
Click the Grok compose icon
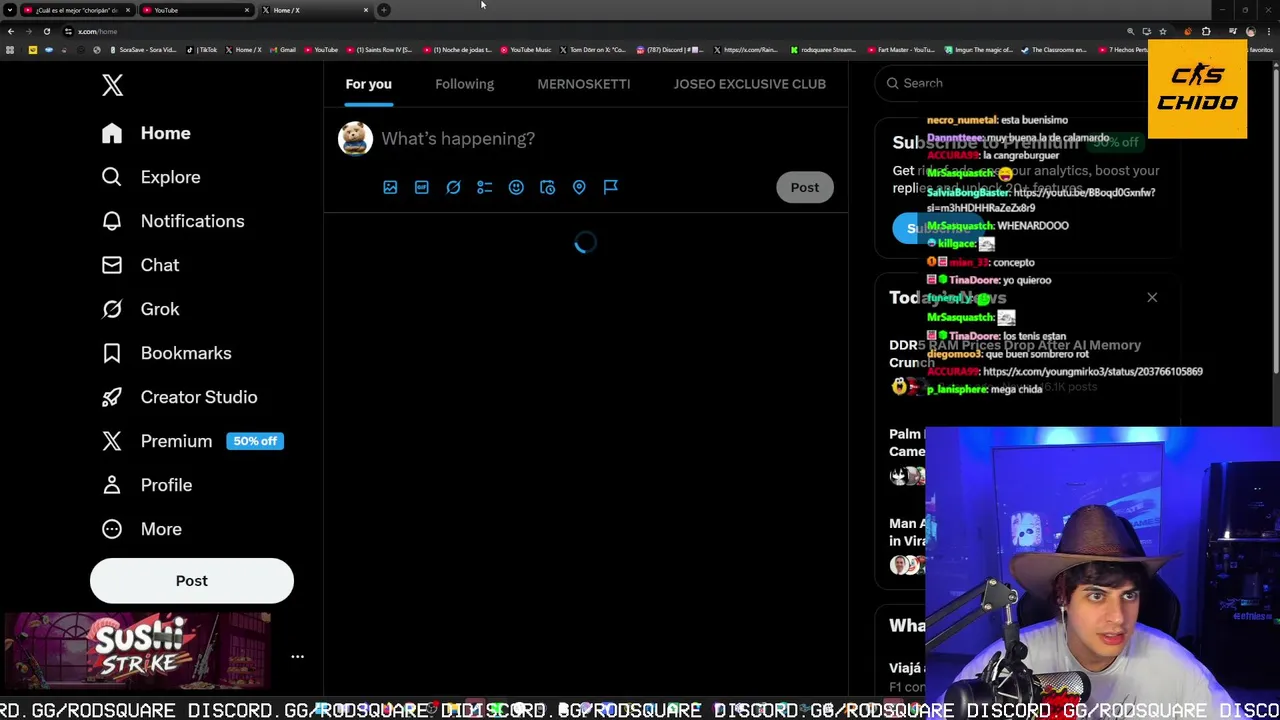(x=453, y=187)
